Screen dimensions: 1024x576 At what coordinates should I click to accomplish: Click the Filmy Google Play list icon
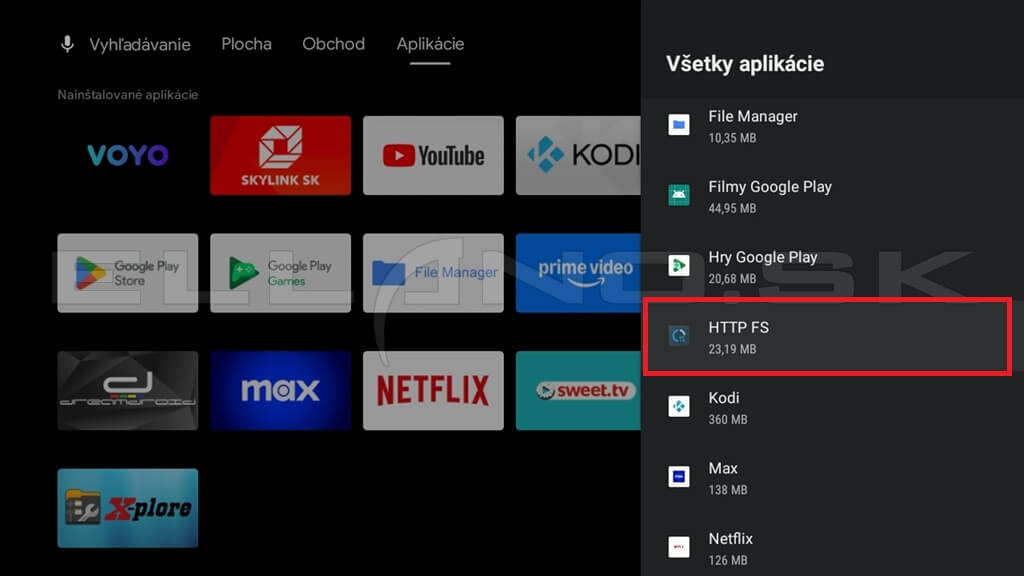point(679,195)
